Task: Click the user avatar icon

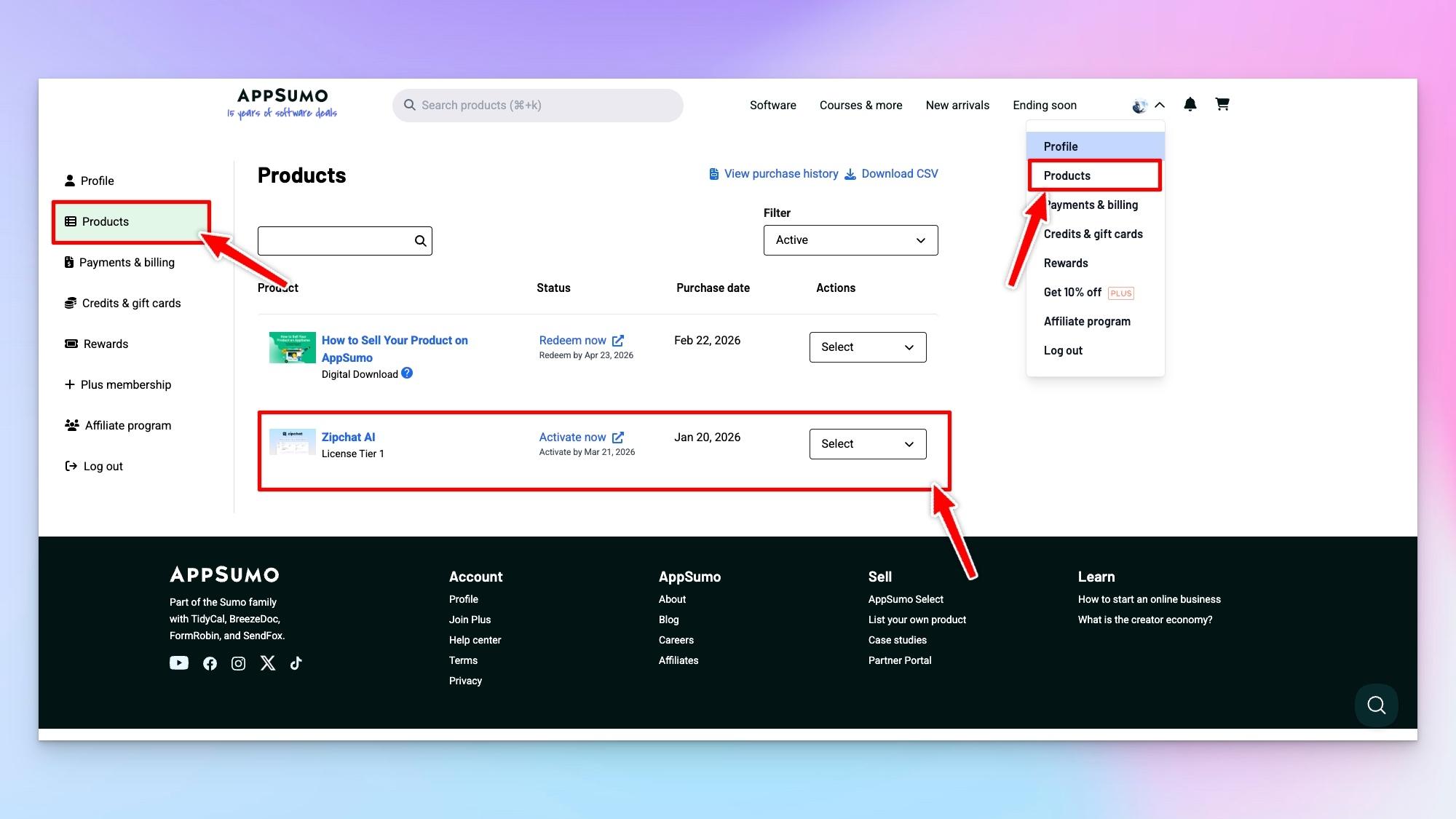Action: pos(1139,106)
